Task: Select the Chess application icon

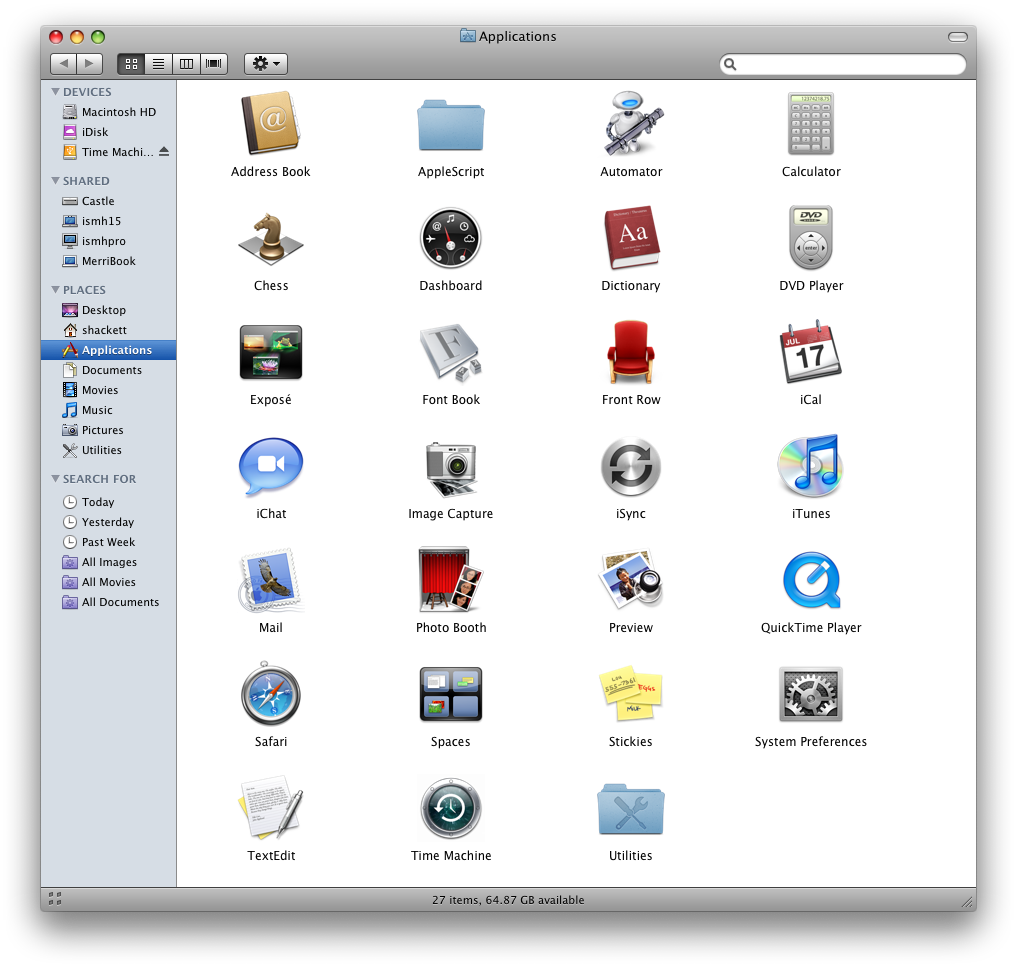Action: tap(270, 239)
